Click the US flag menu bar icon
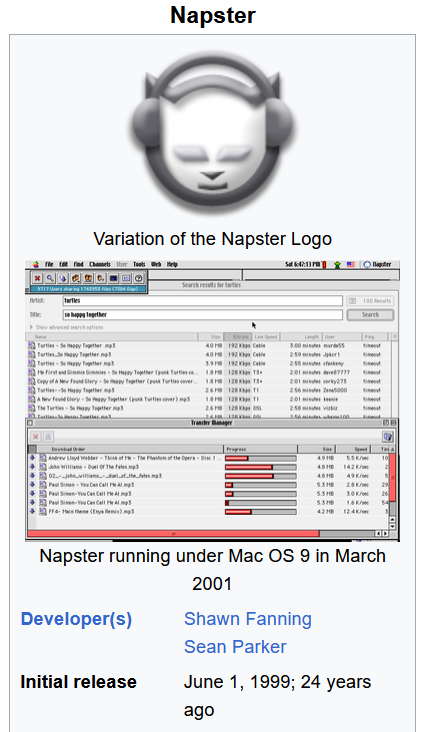This screenshot has height=732, width=433. [x=350, y=264]
